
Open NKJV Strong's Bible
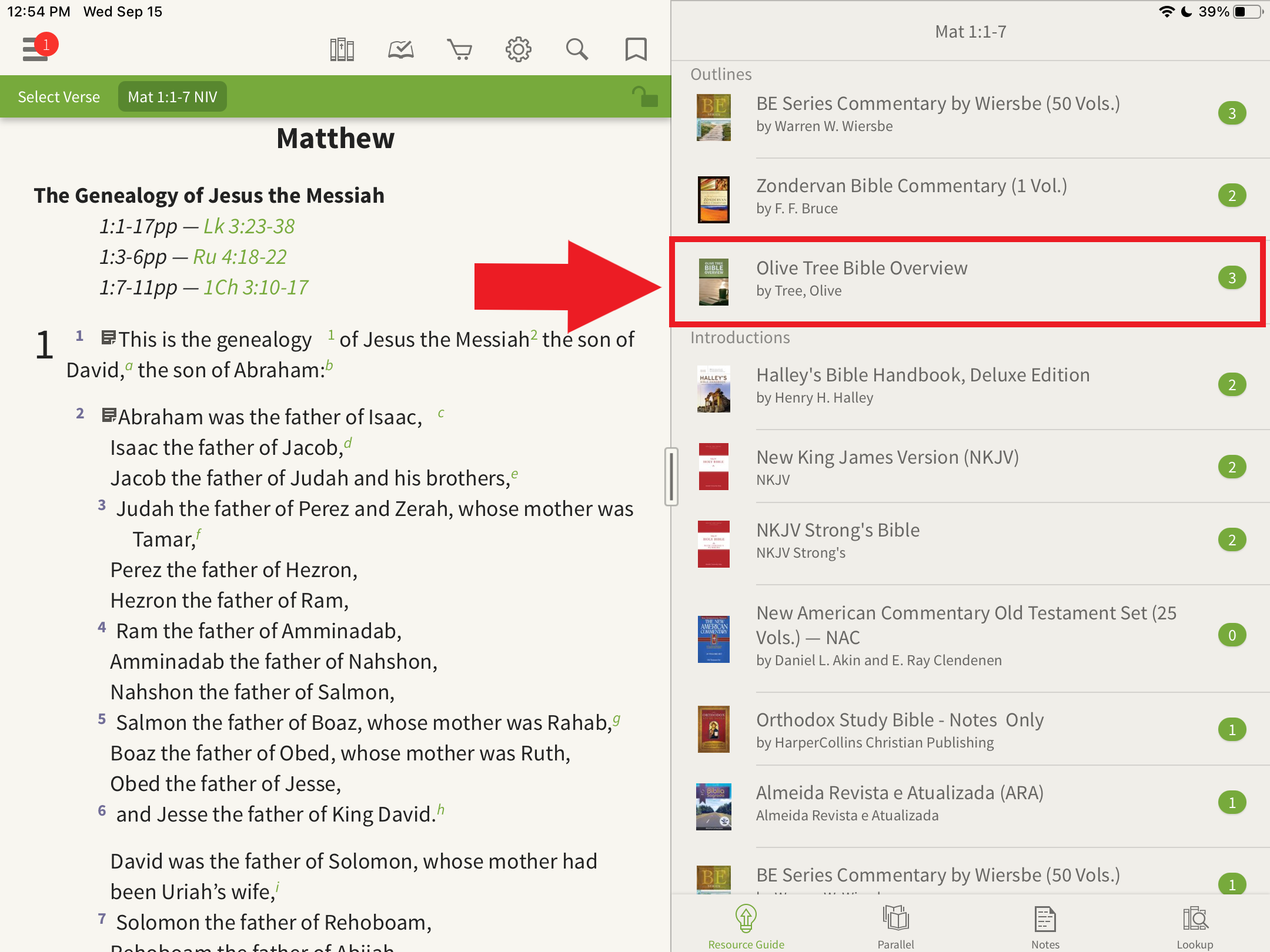[970, 543]
